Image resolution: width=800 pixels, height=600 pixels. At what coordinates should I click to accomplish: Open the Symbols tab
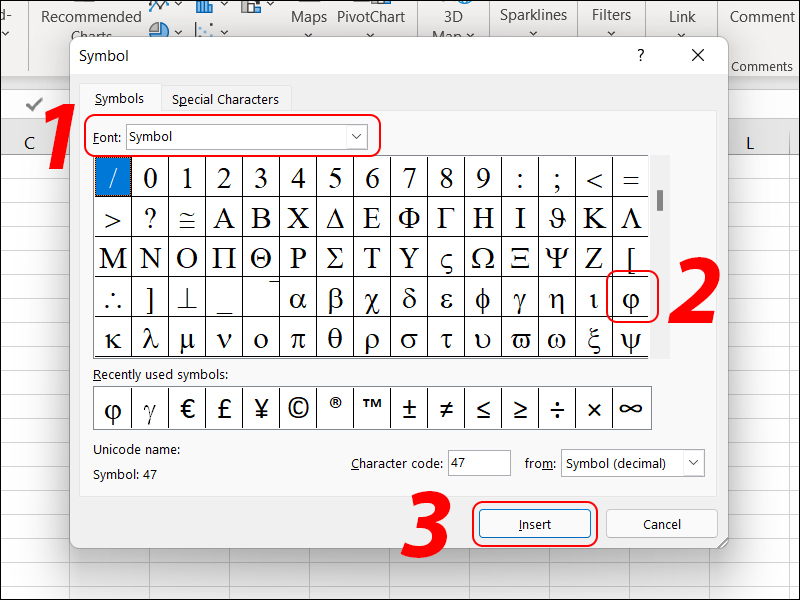click(119, 98)
